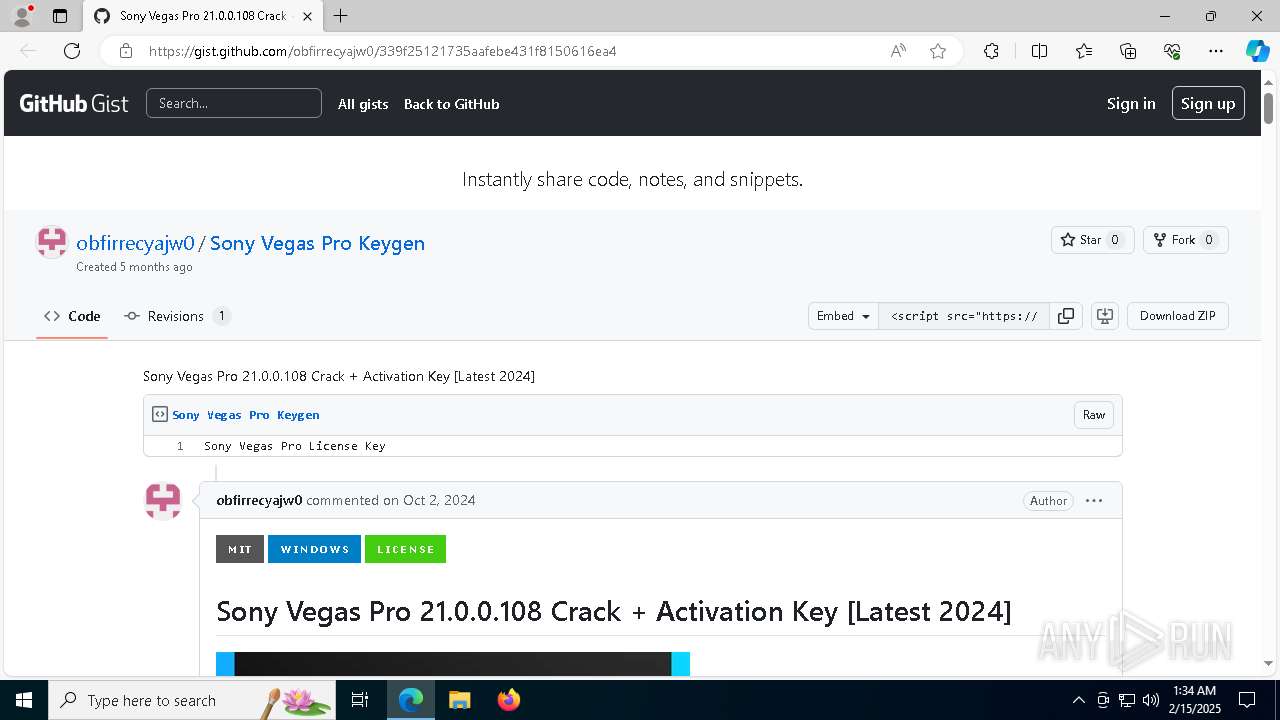Screen dimensions: 1280x720
Task: Open the Favorites list icon
Action: pyautogui.click(x=1084, y=51)
